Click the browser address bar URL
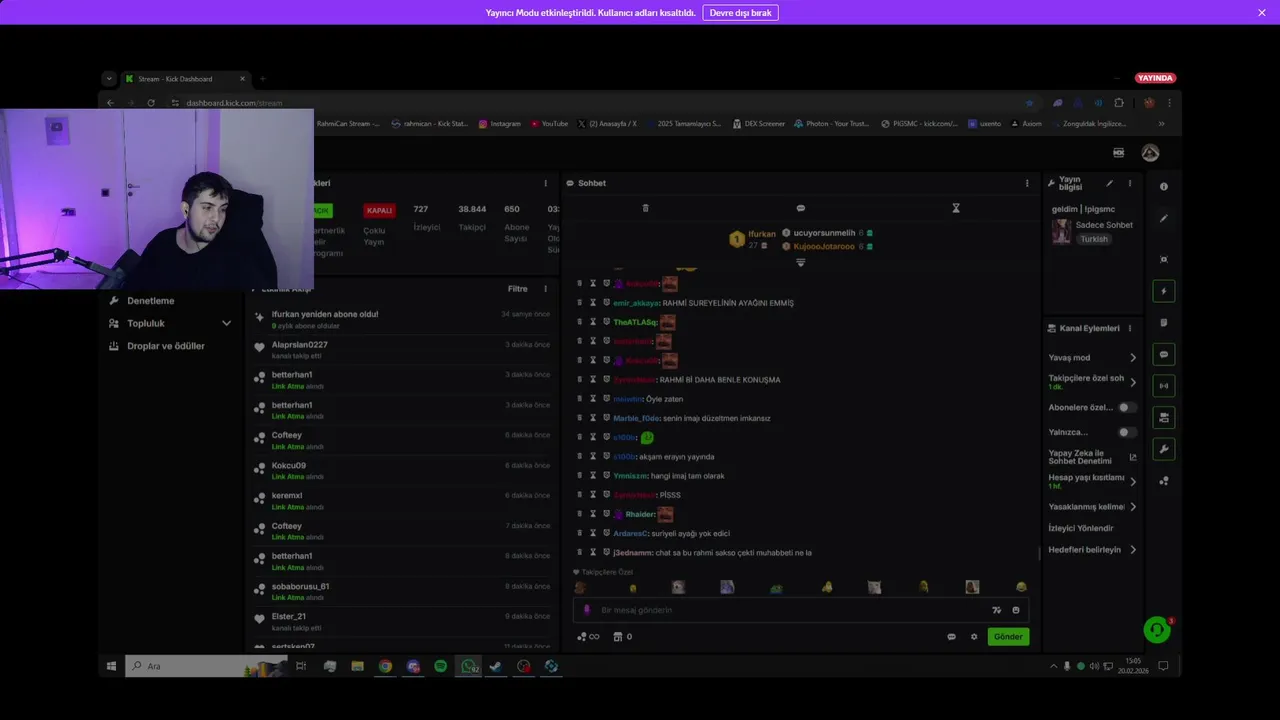This screenshot has width=1280, height=720. click(x=234, y=103)
